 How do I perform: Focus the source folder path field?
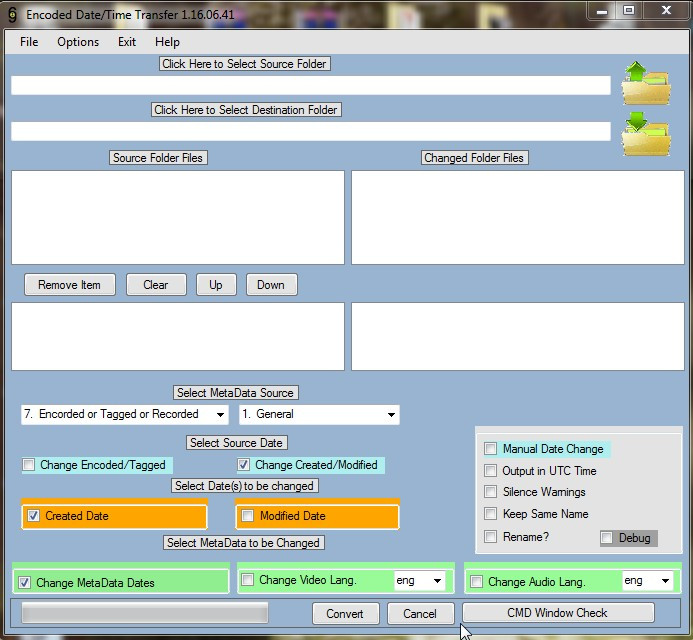click(x=311, y=85)
